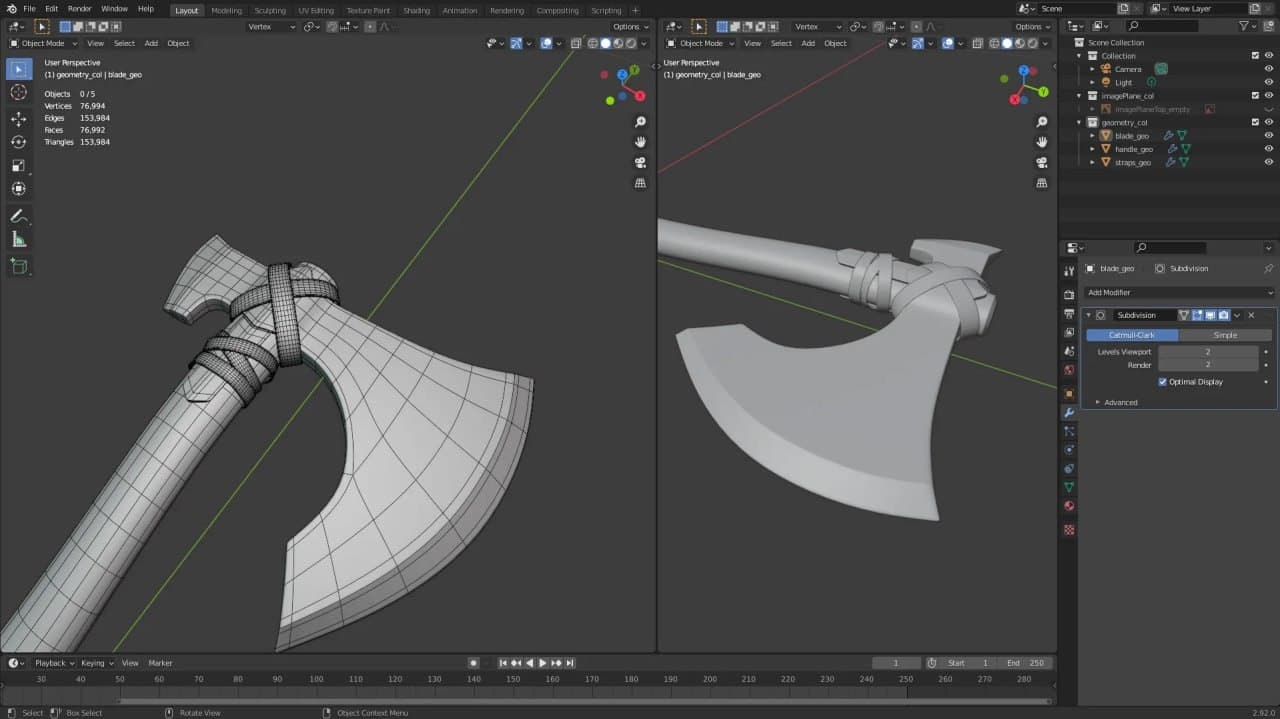Pick the Transform tool in the toolbar
This screenshot has height=719, width=1280.
click(x=18, y=188)
